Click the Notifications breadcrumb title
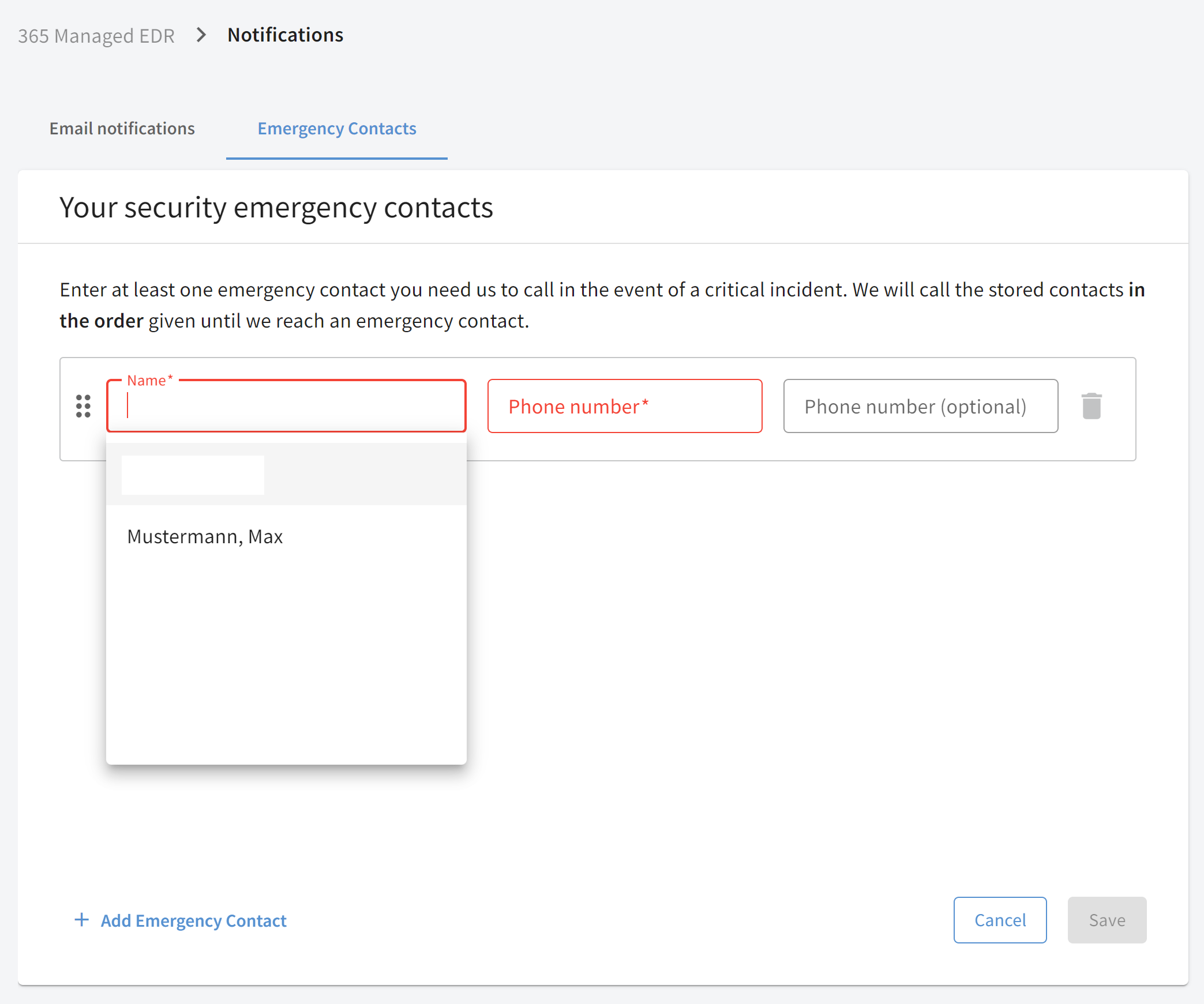This screenshot has width=1204, height=1004. [286, 35]
